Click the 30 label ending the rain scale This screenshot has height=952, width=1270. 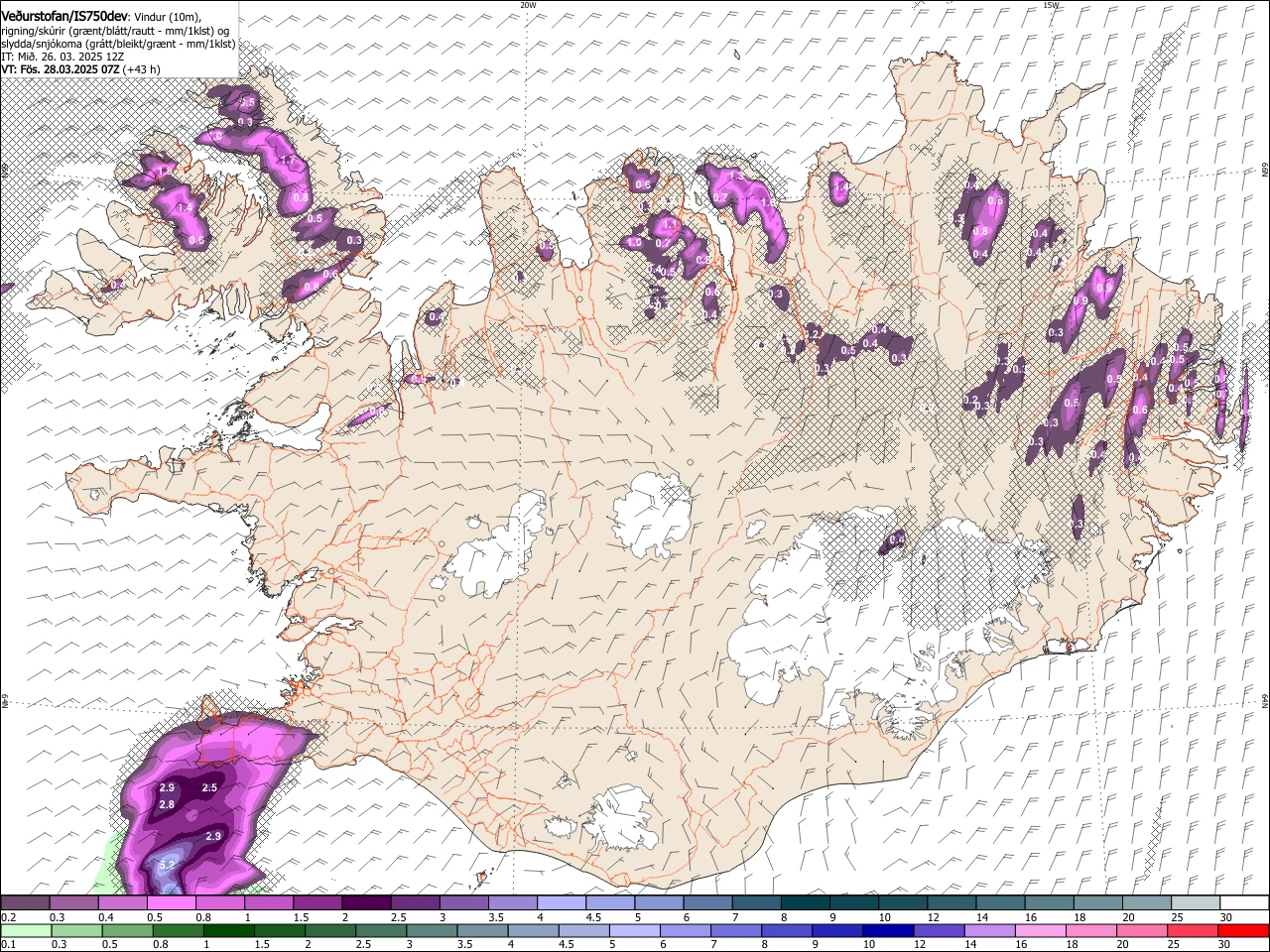click(x=1226, y=945)
